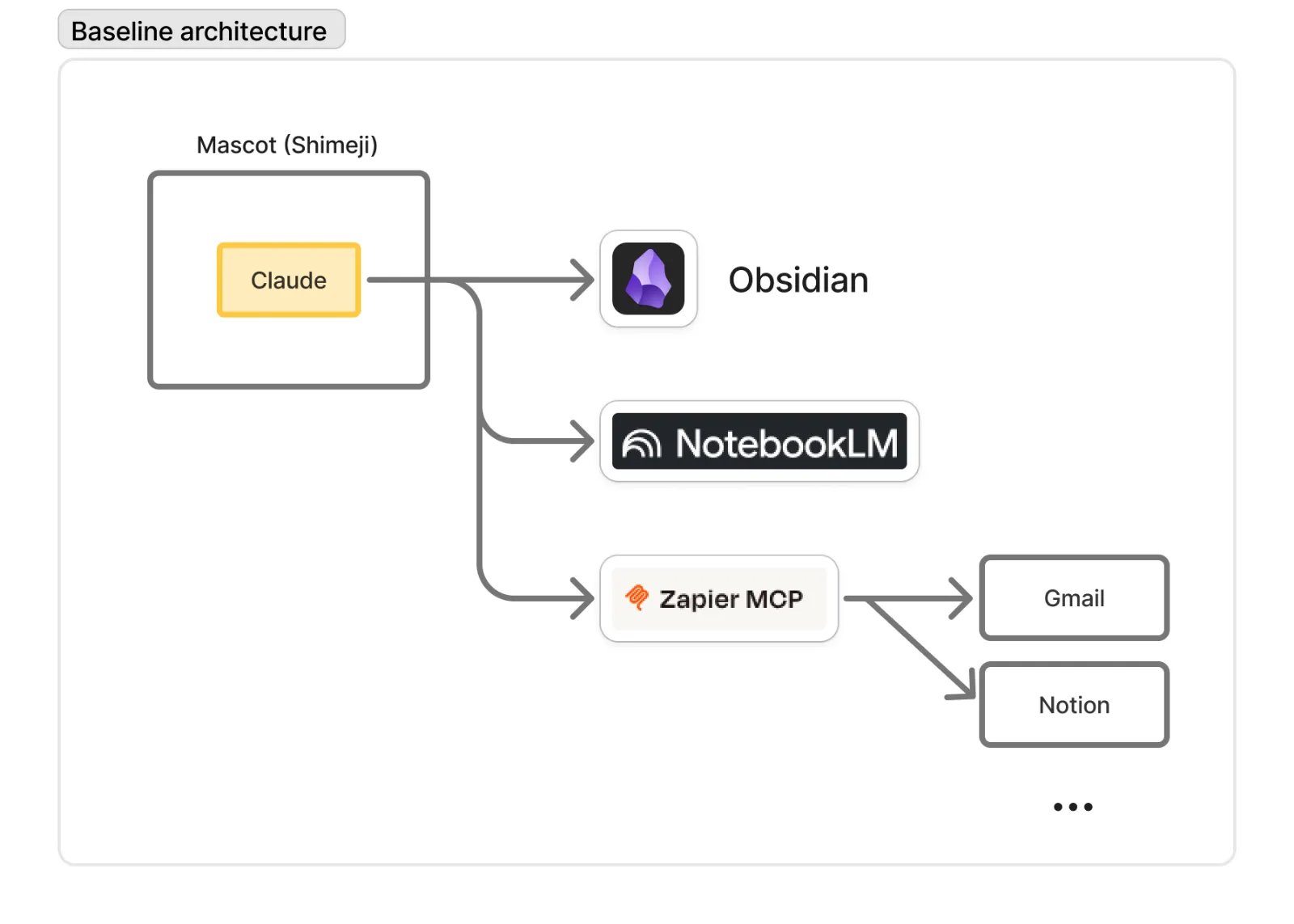Screen dimensions: 1294x924
Task: Click the arrowhead pointing to Gmail
Action: tap(960, 598)
